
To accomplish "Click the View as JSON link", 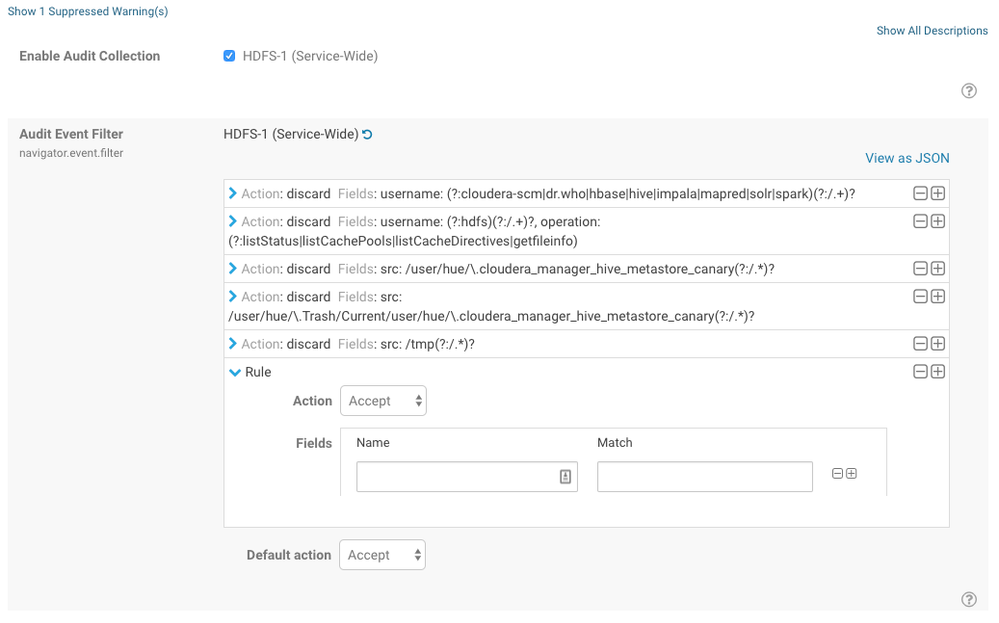I will pyautogui.click(x=907, y=158).
